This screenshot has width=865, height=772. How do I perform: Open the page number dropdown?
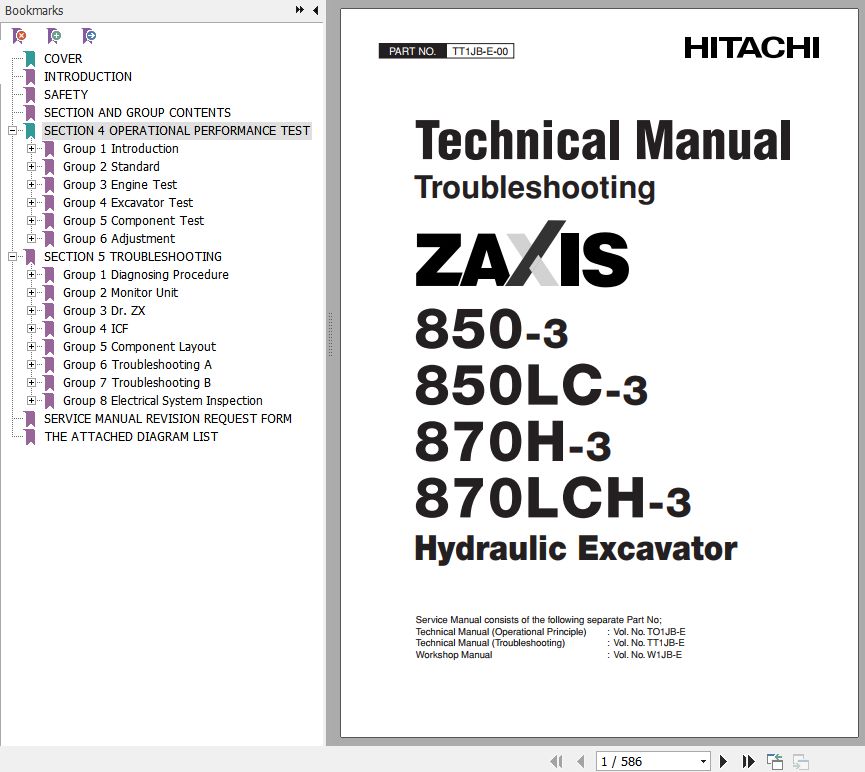pos(703,762)
